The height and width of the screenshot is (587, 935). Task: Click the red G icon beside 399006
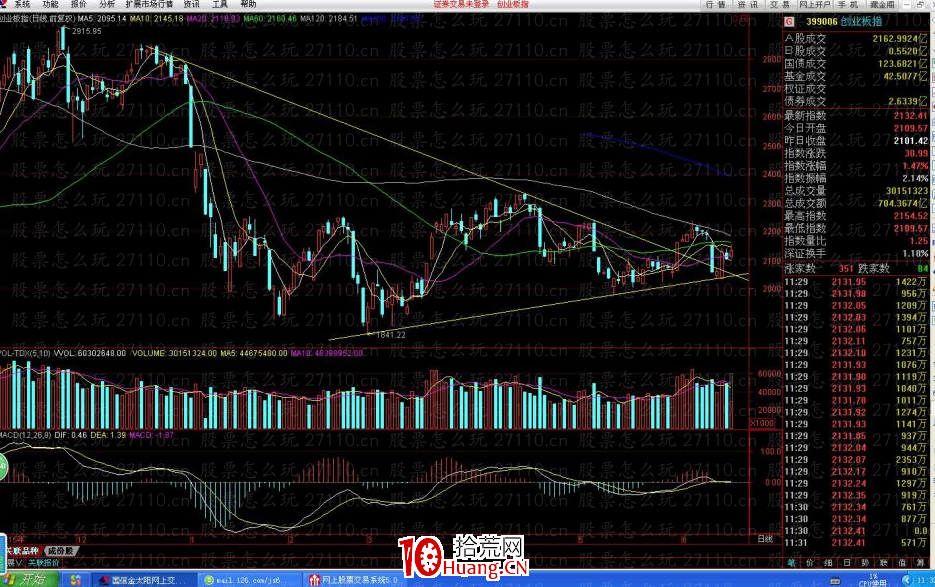pyautogui.click(x=790, y=21)
